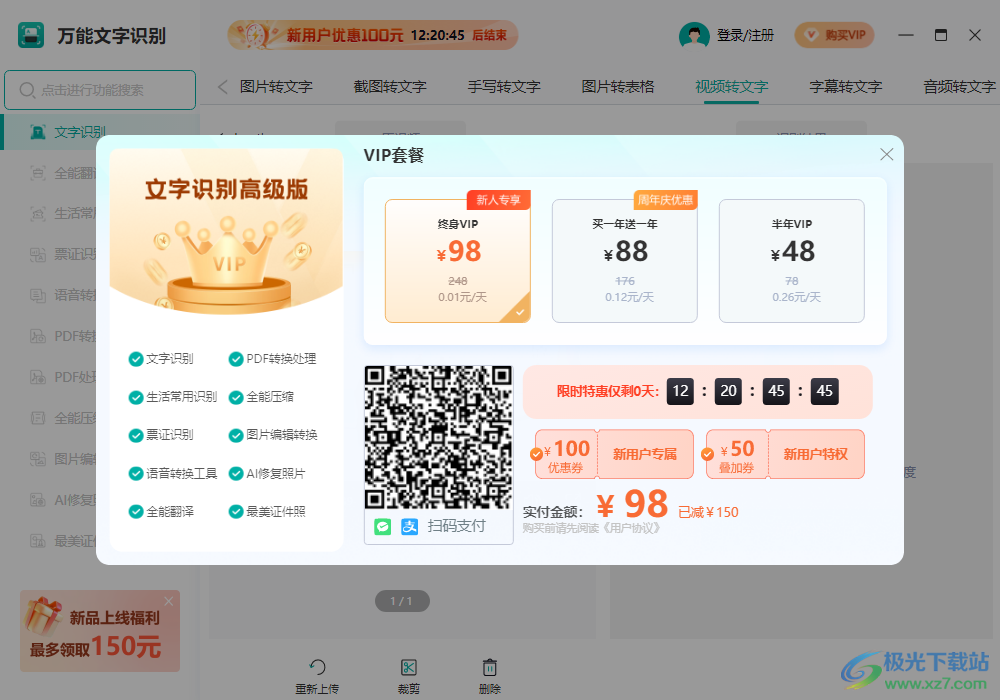This screenshot has width=1000, height=700.
Task: Toggle the ¥50 叠加券 coupon checkbox
Action: (x=707, y=454)
